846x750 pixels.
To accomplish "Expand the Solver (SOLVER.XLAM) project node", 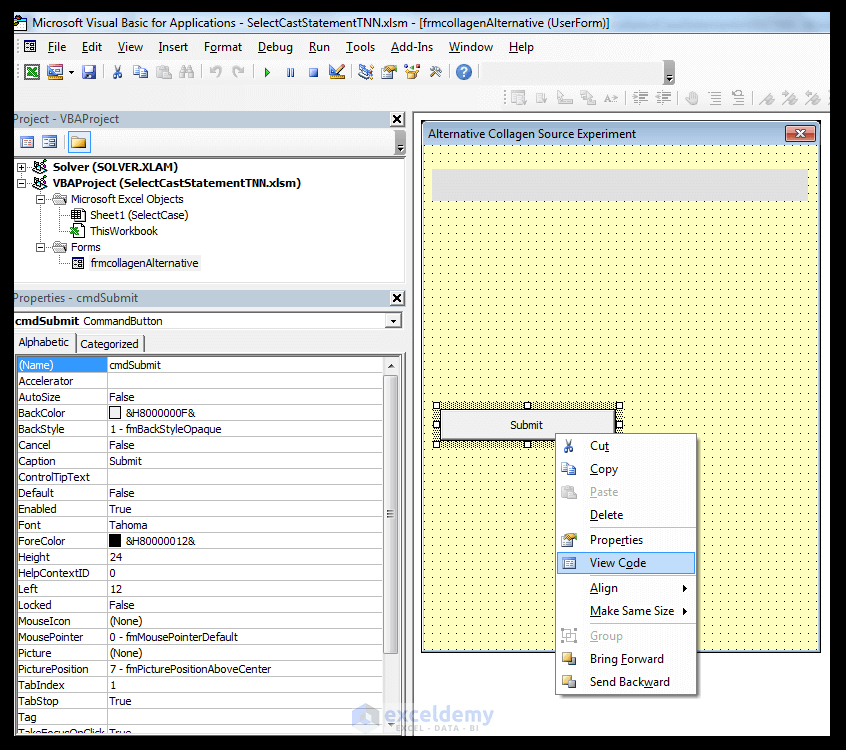I will 23,167.
